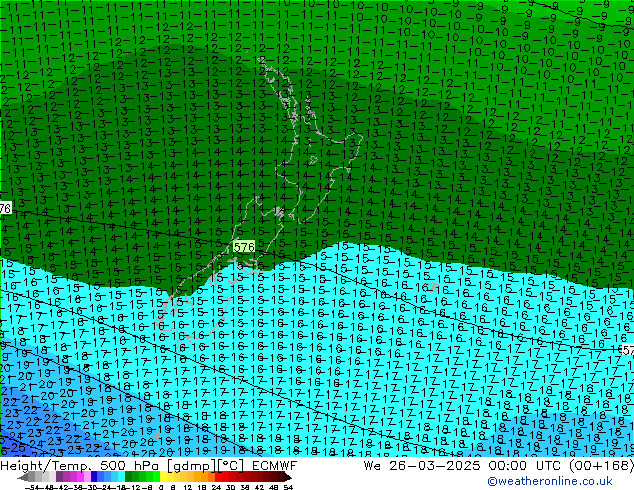Open the weatheronline.co.uk copyright link
Image resolution: width=634 pixels, height=490 pixels.
point(550,481)
